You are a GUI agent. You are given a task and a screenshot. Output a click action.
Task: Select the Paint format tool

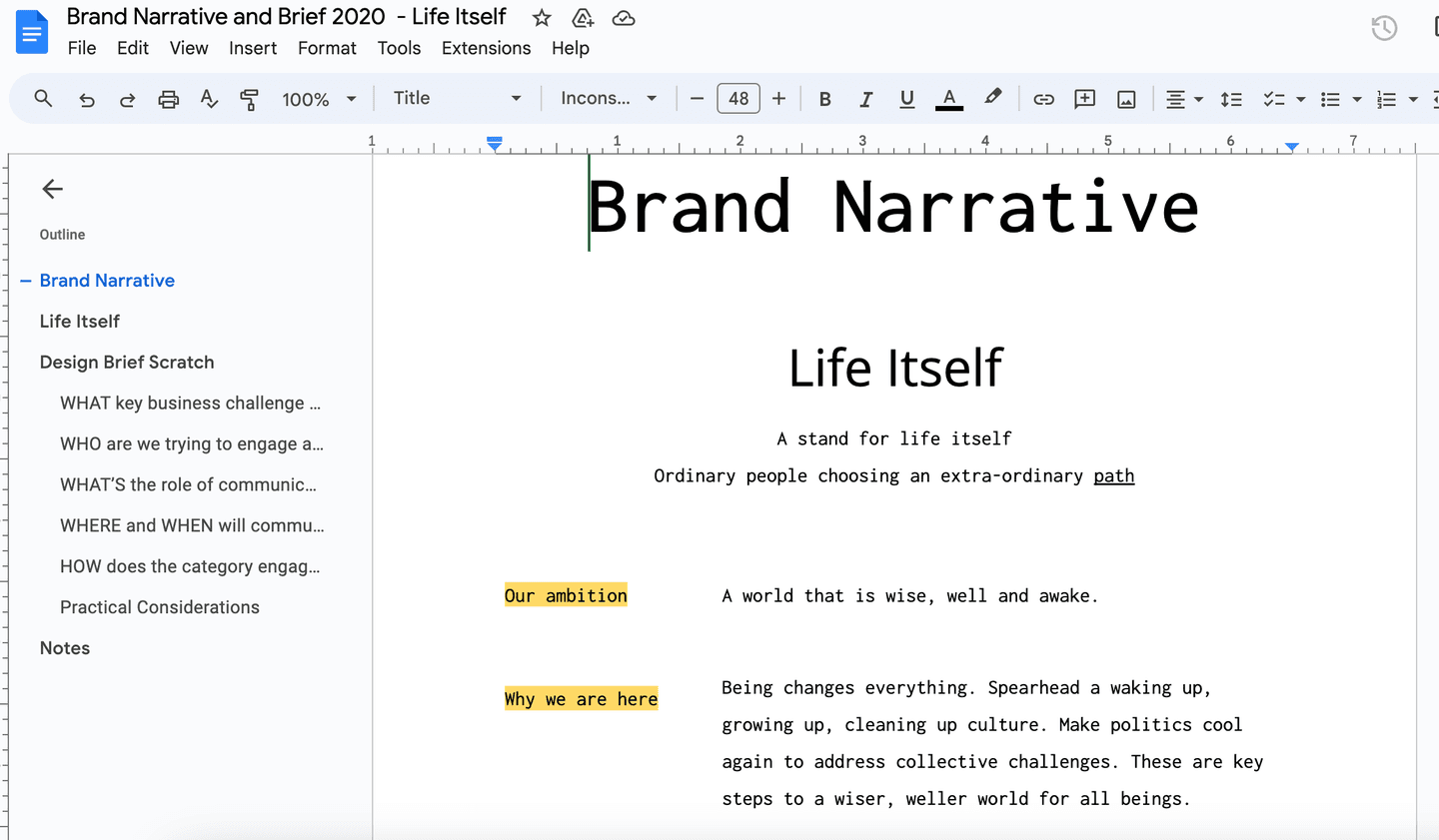(x=249, y=98)
